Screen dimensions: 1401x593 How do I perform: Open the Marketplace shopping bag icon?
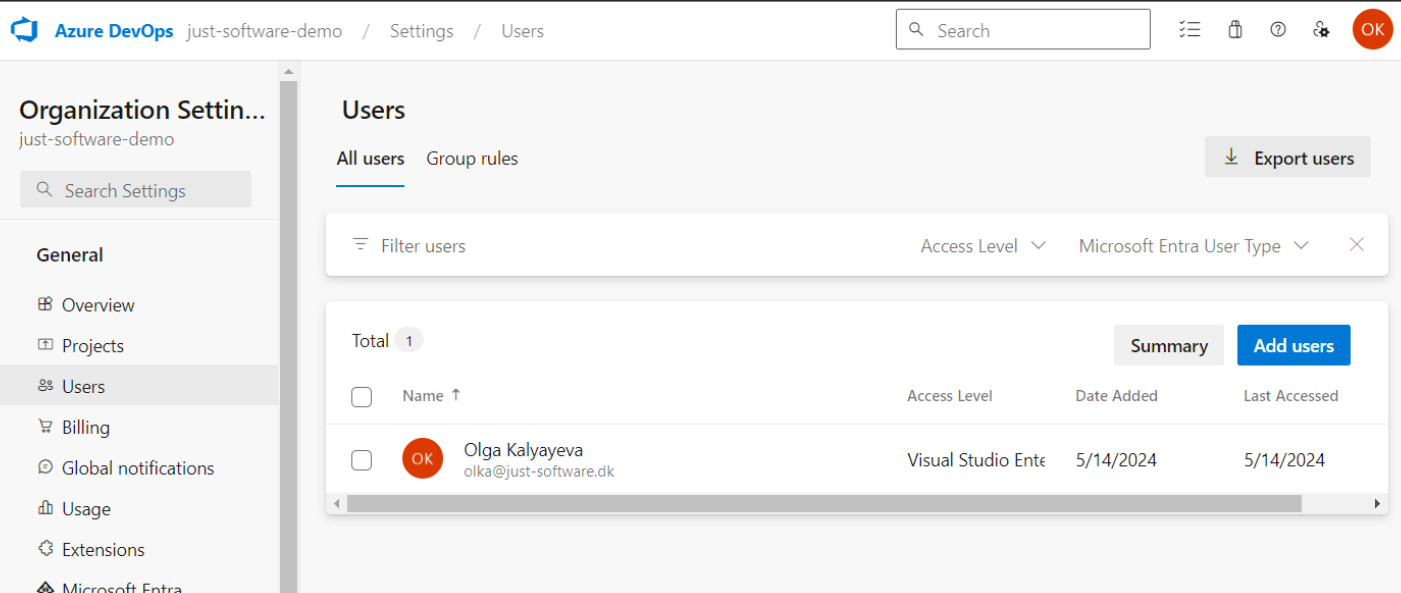tap(1234, 29)
